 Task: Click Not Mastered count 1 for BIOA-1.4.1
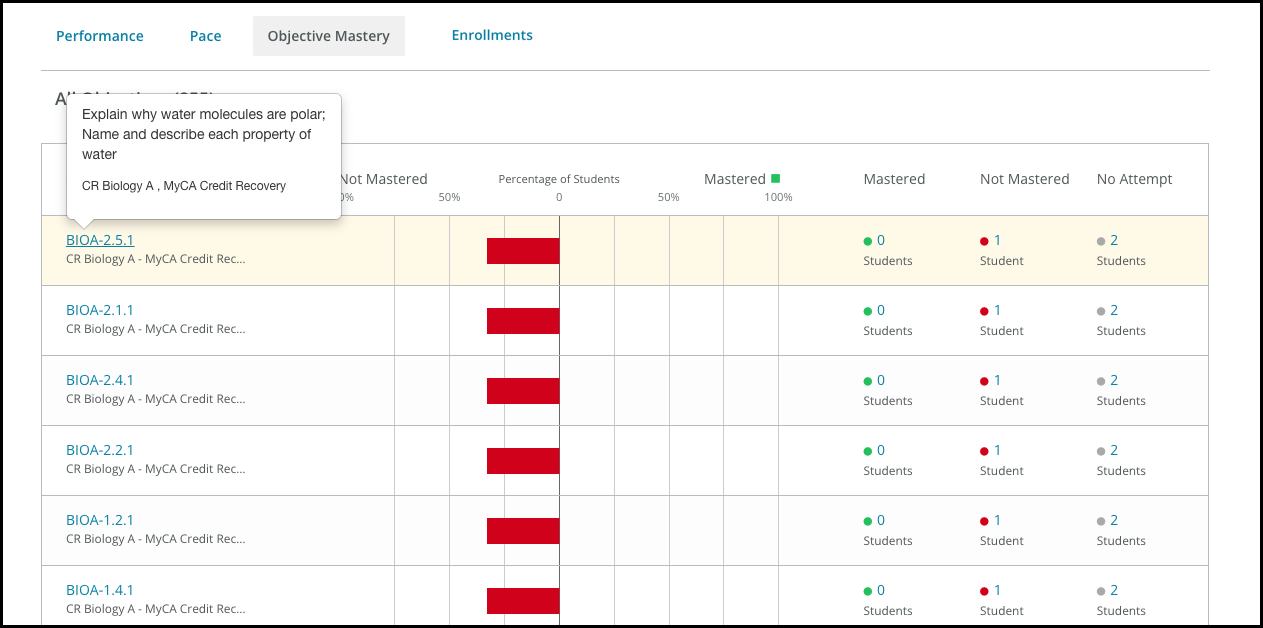click(x=997, y=590)
